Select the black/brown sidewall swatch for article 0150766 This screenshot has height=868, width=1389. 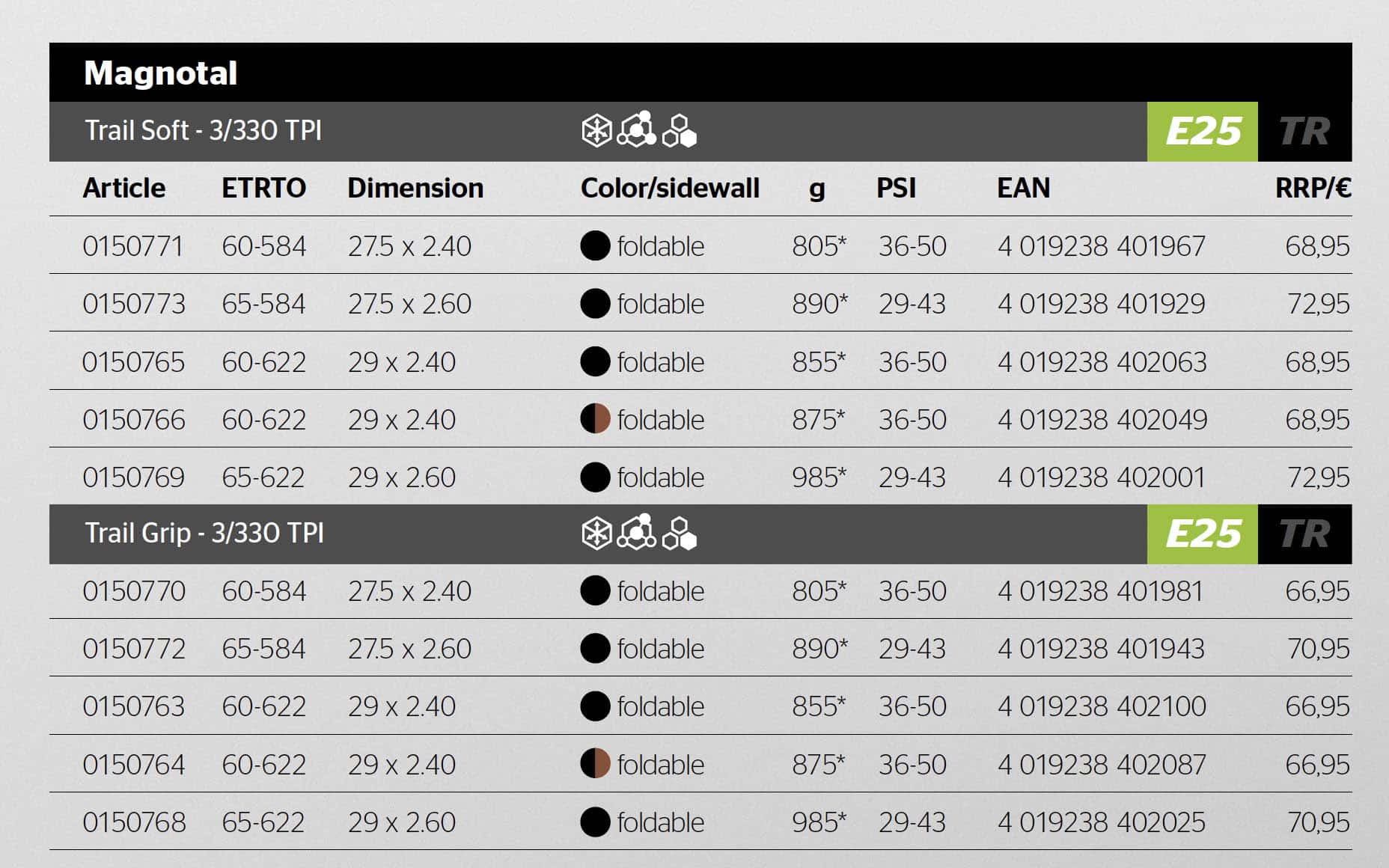coord(595,419)
